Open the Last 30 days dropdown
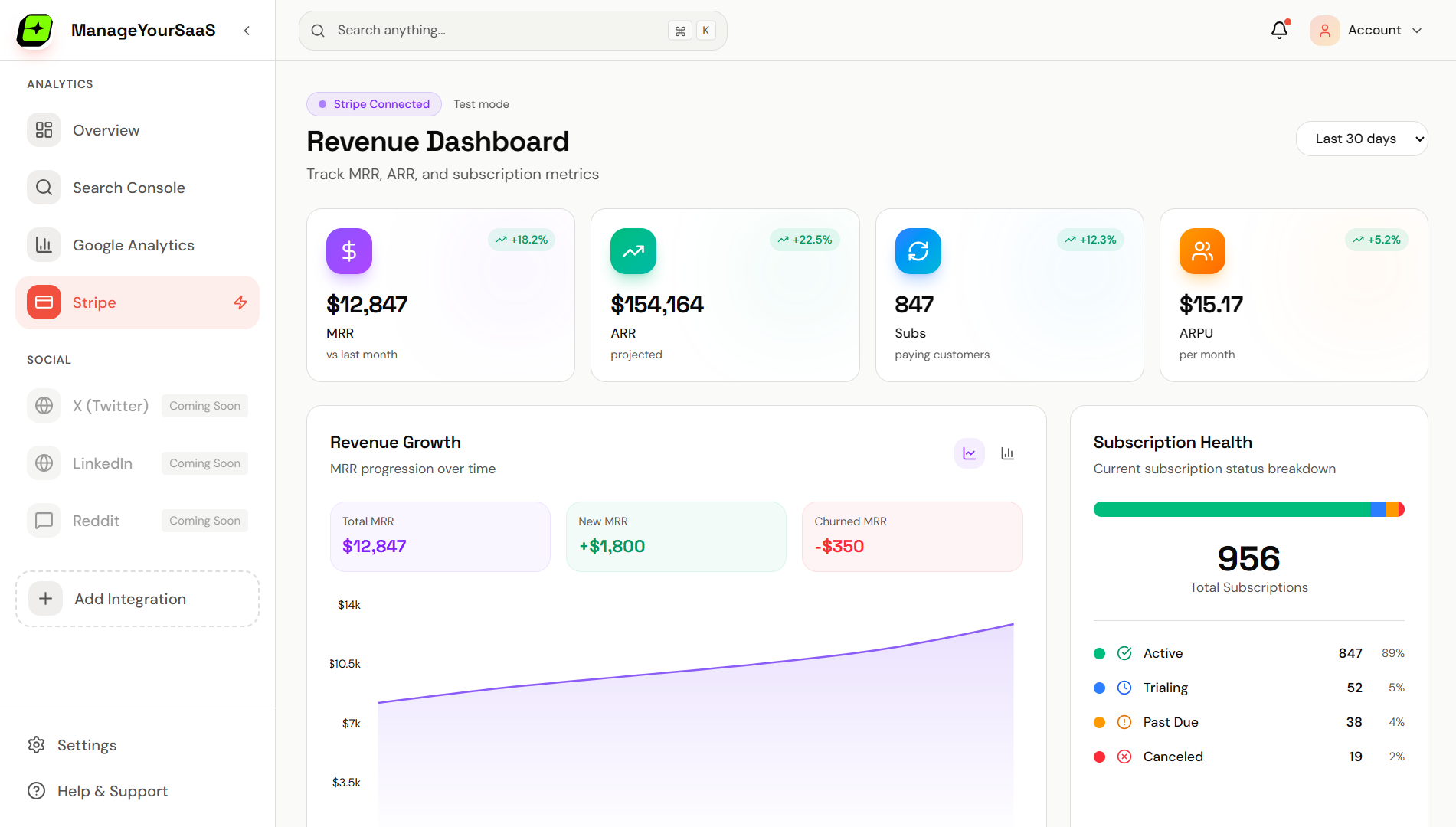 click(1362, 139)
